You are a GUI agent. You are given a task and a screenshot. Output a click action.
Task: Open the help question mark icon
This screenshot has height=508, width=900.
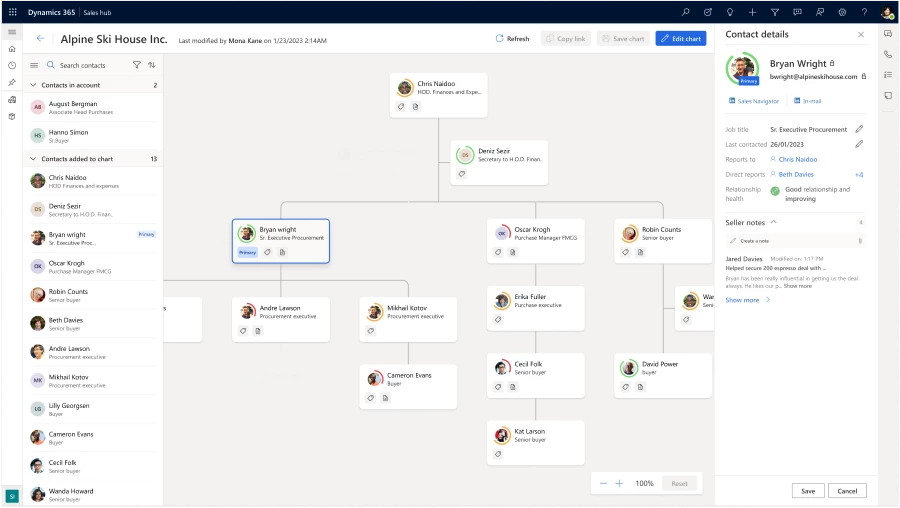(863, 12)
